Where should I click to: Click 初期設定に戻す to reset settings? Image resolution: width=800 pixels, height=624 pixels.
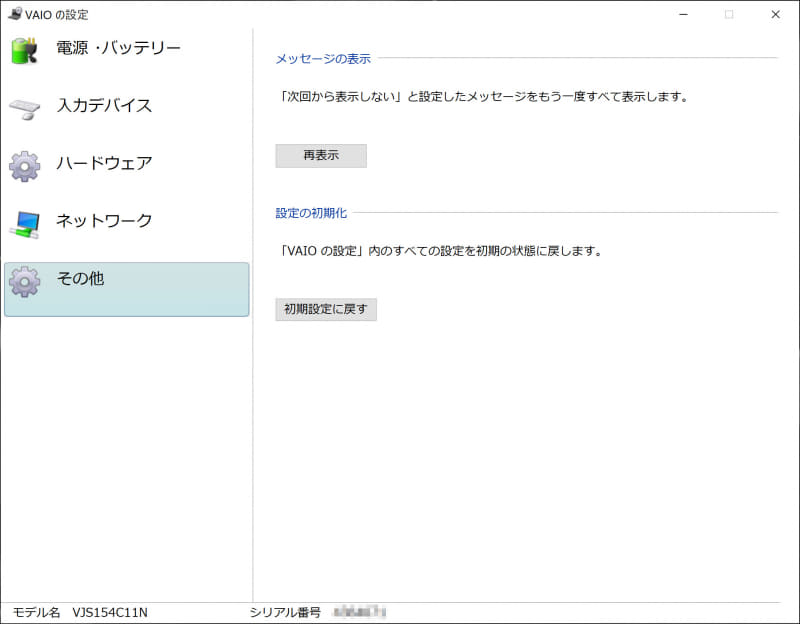[325, 310]
